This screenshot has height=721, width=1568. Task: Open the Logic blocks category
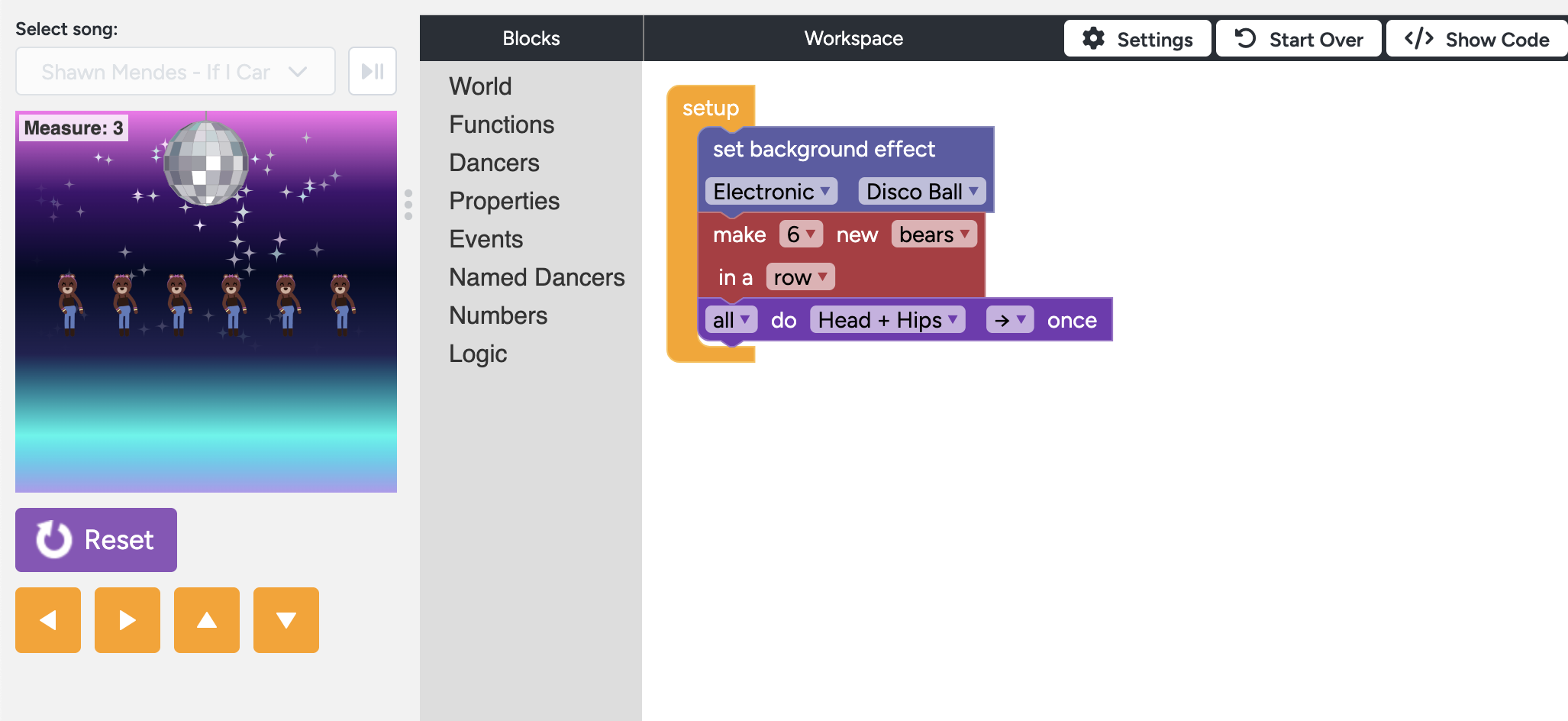[478, 354]
